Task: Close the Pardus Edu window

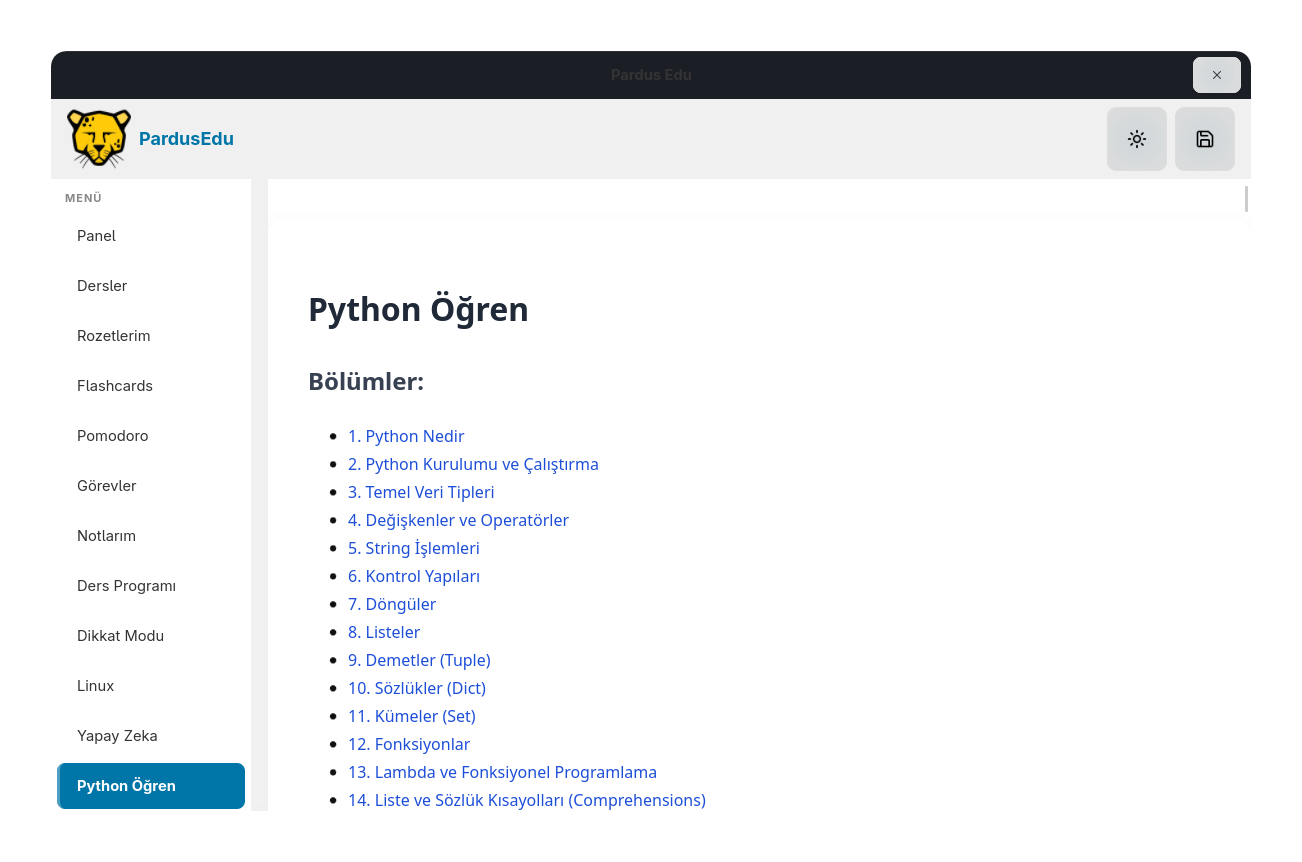Action: [1216, 75]
